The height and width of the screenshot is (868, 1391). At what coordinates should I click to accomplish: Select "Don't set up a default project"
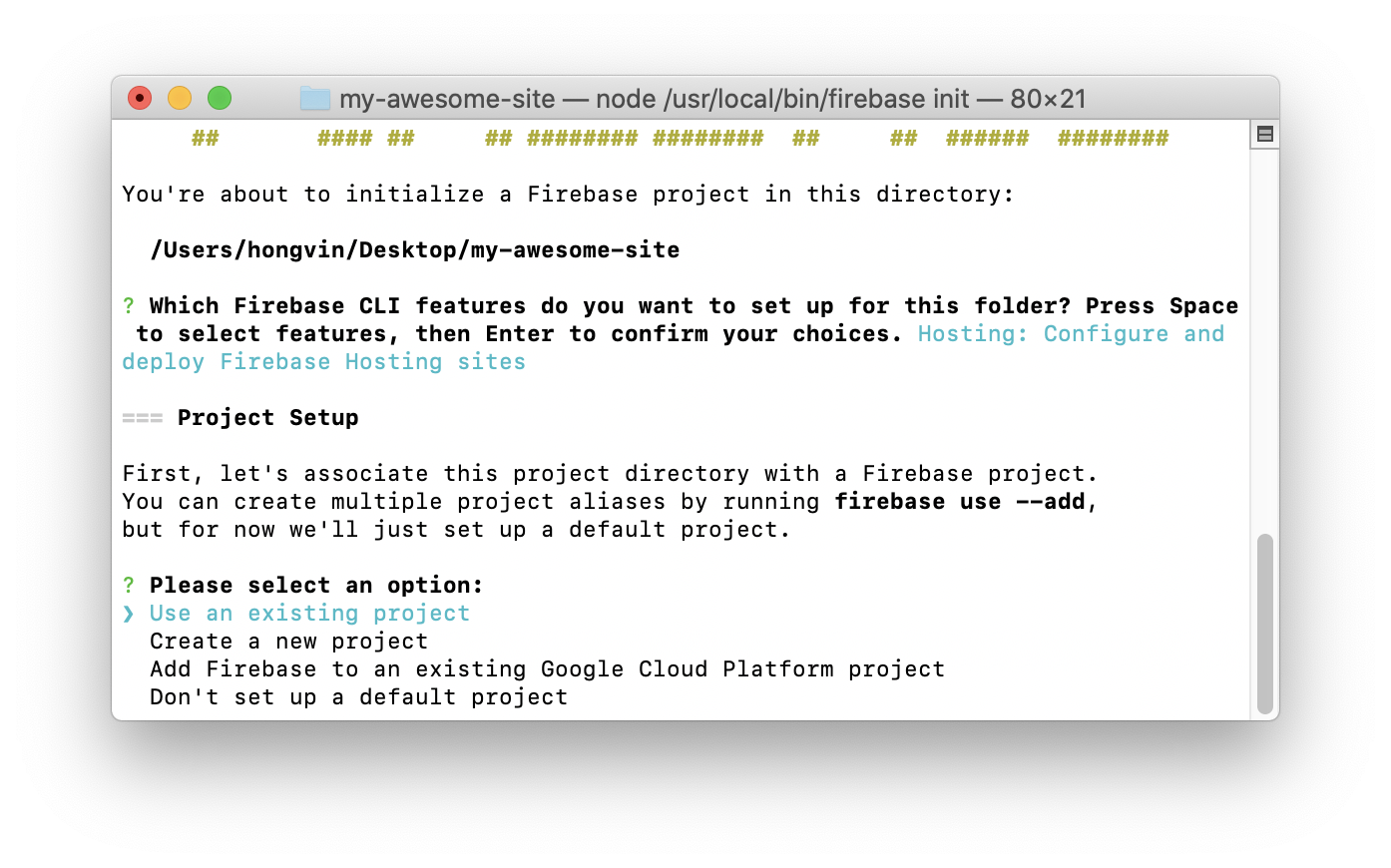[358, 697]
